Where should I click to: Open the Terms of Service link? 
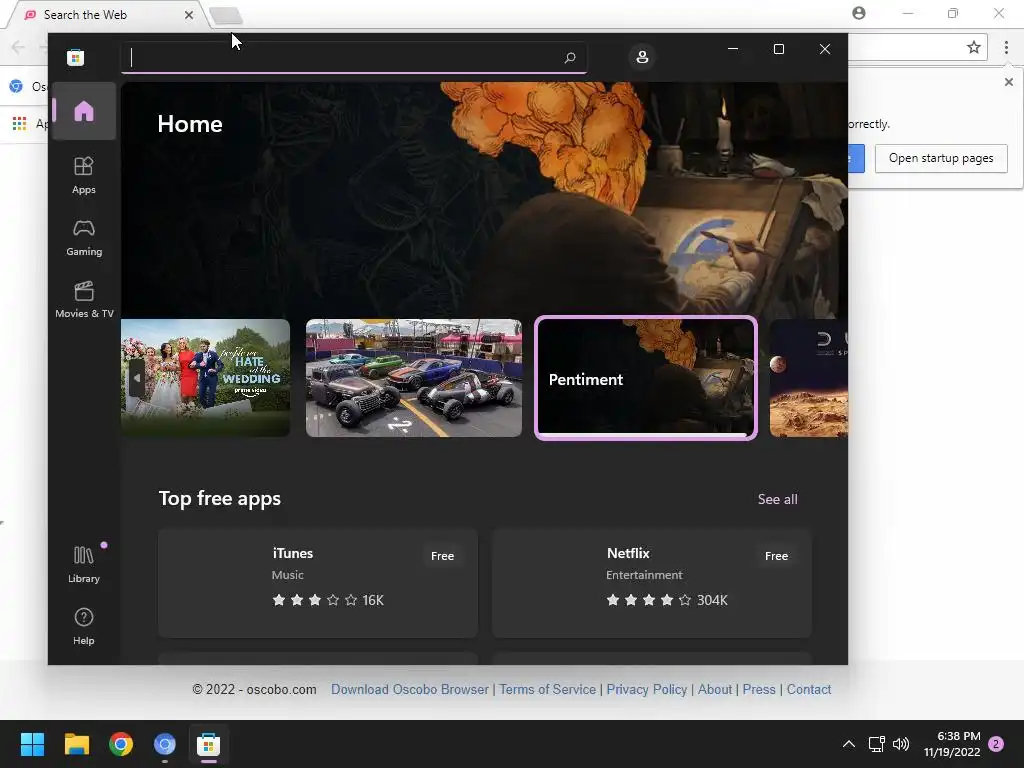click(547, 689)
